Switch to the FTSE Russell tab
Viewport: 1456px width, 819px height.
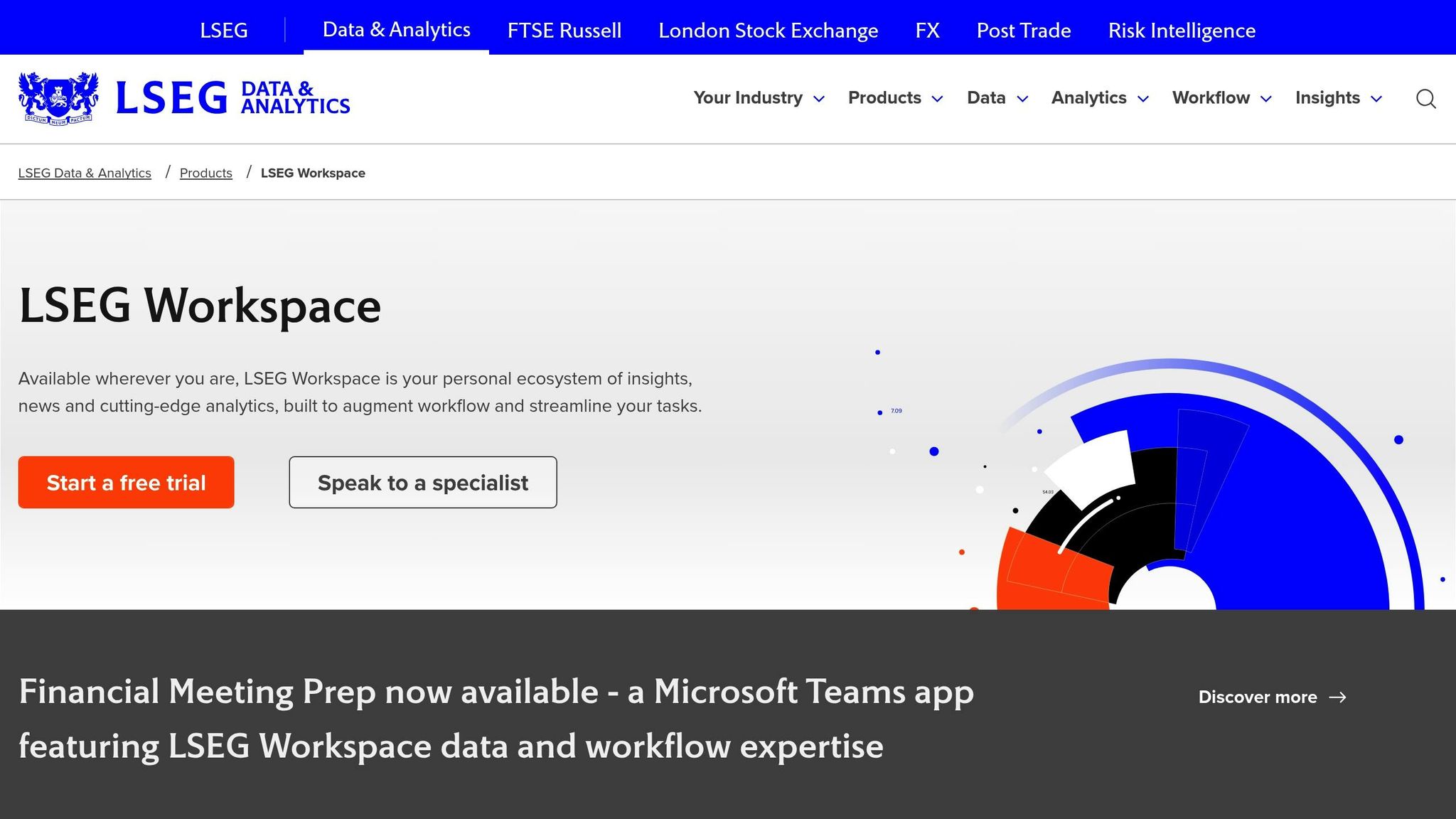pyautogui.click(x=564, y=30)
